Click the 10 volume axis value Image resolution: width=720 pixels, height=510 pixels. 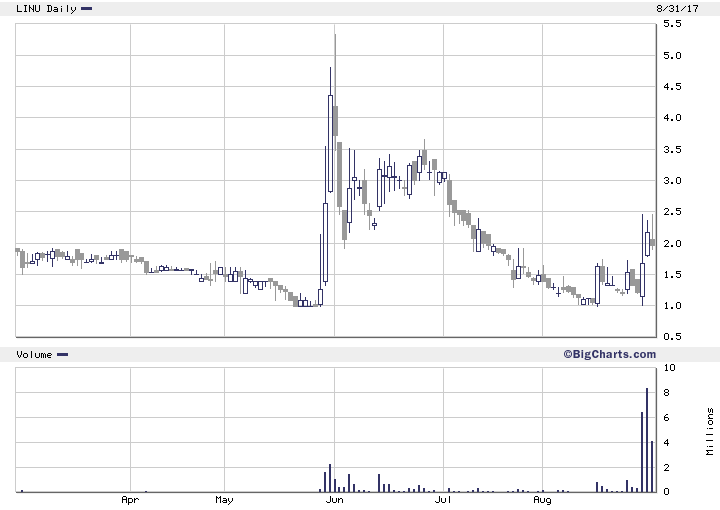tap(669, 368)
